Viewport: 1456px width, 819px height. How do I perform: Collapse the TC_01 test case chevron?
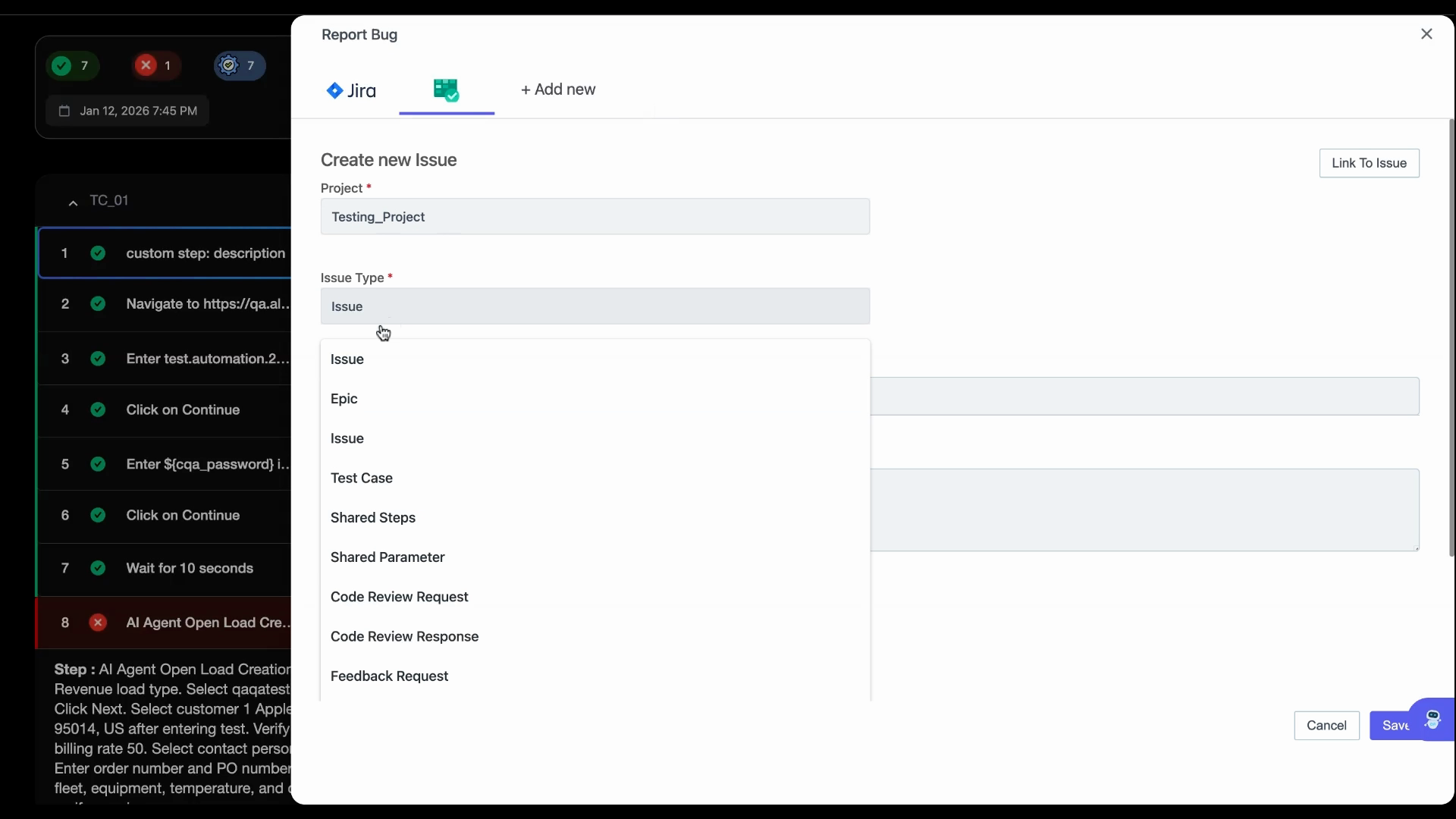click(73, 202)
